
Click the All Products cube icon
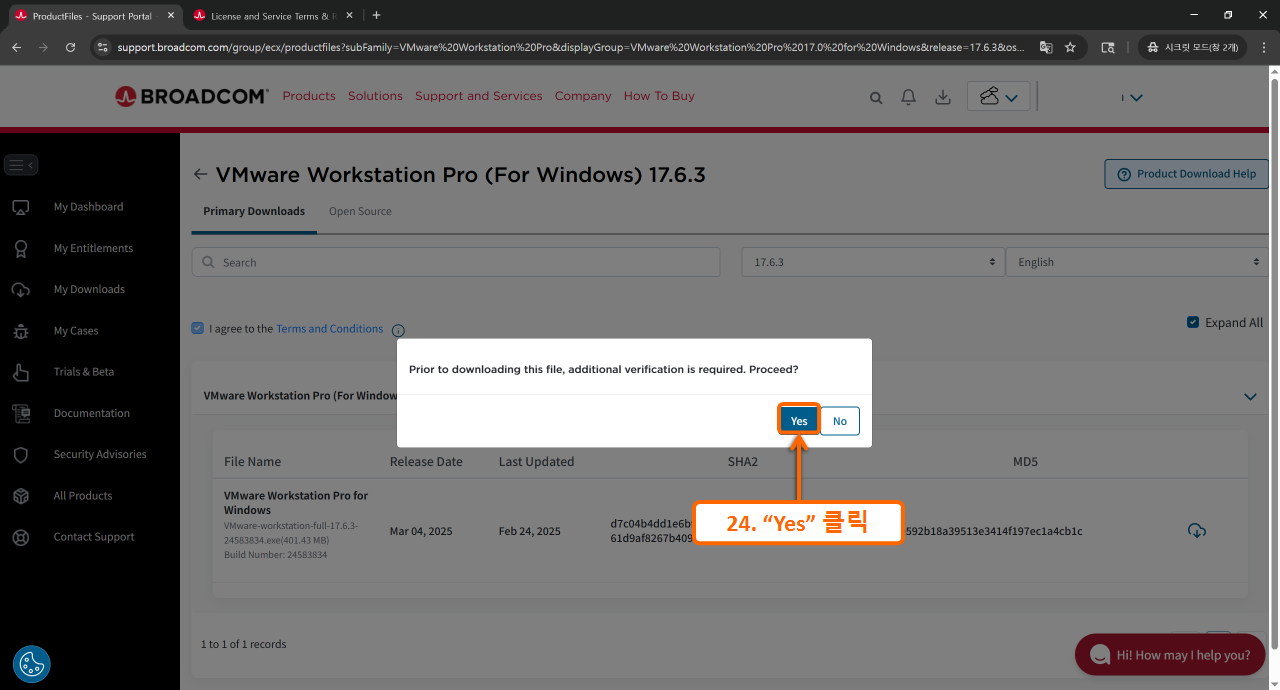(20, 496)
